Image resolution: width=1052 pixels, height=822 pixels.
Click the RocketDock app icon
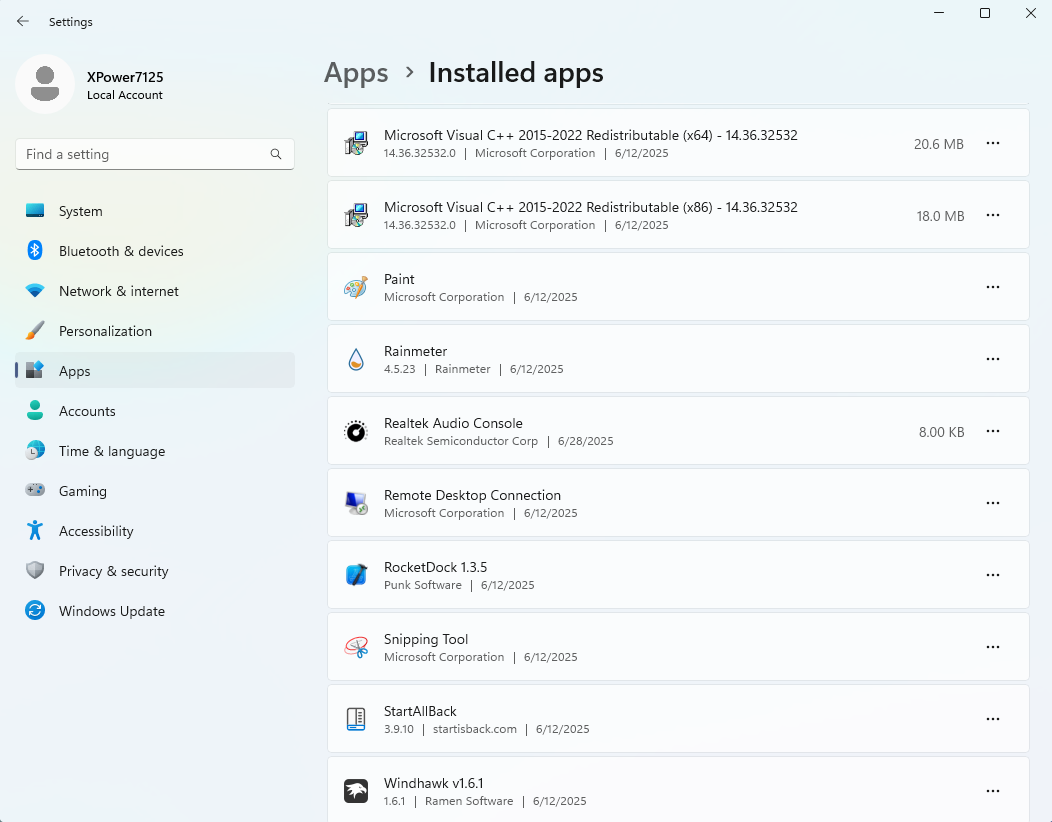tap(356, 576)
